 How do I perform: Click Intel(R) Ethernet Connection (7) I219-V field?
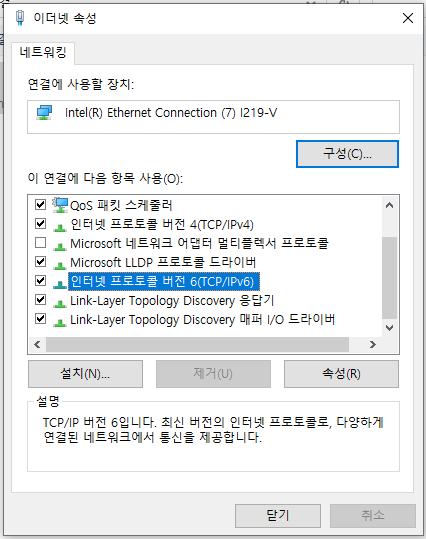pos(213,117)
